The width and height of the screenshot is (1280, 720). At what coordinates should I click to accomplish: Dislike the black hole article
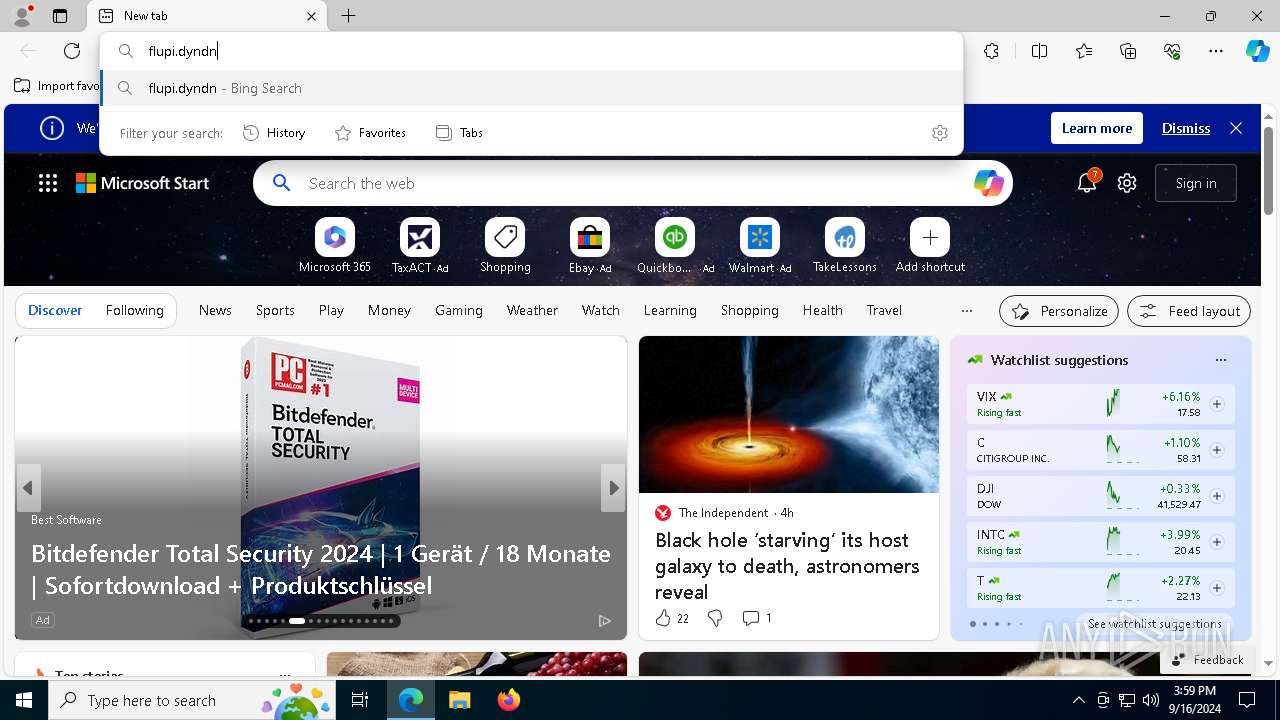point(715,618)
